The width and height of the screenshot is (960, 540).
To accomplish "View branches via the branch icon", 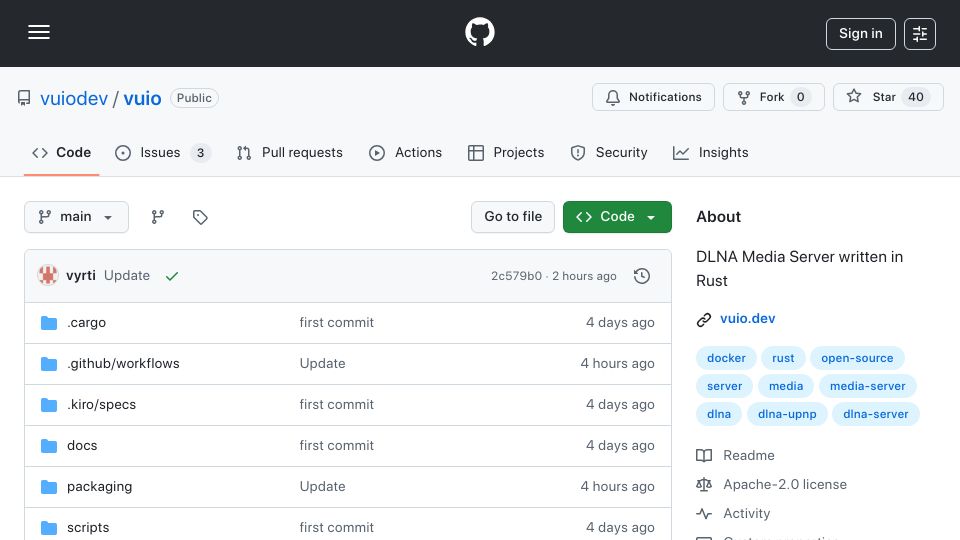I will [x=158, y=217].
